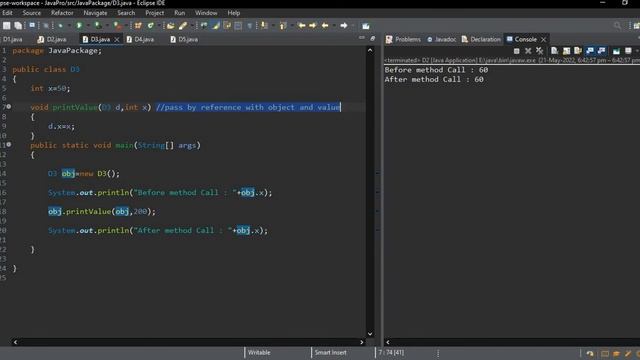Click the Open Type folder icon
Viewport: 640px width, 360px height.
tap(171, 26)
